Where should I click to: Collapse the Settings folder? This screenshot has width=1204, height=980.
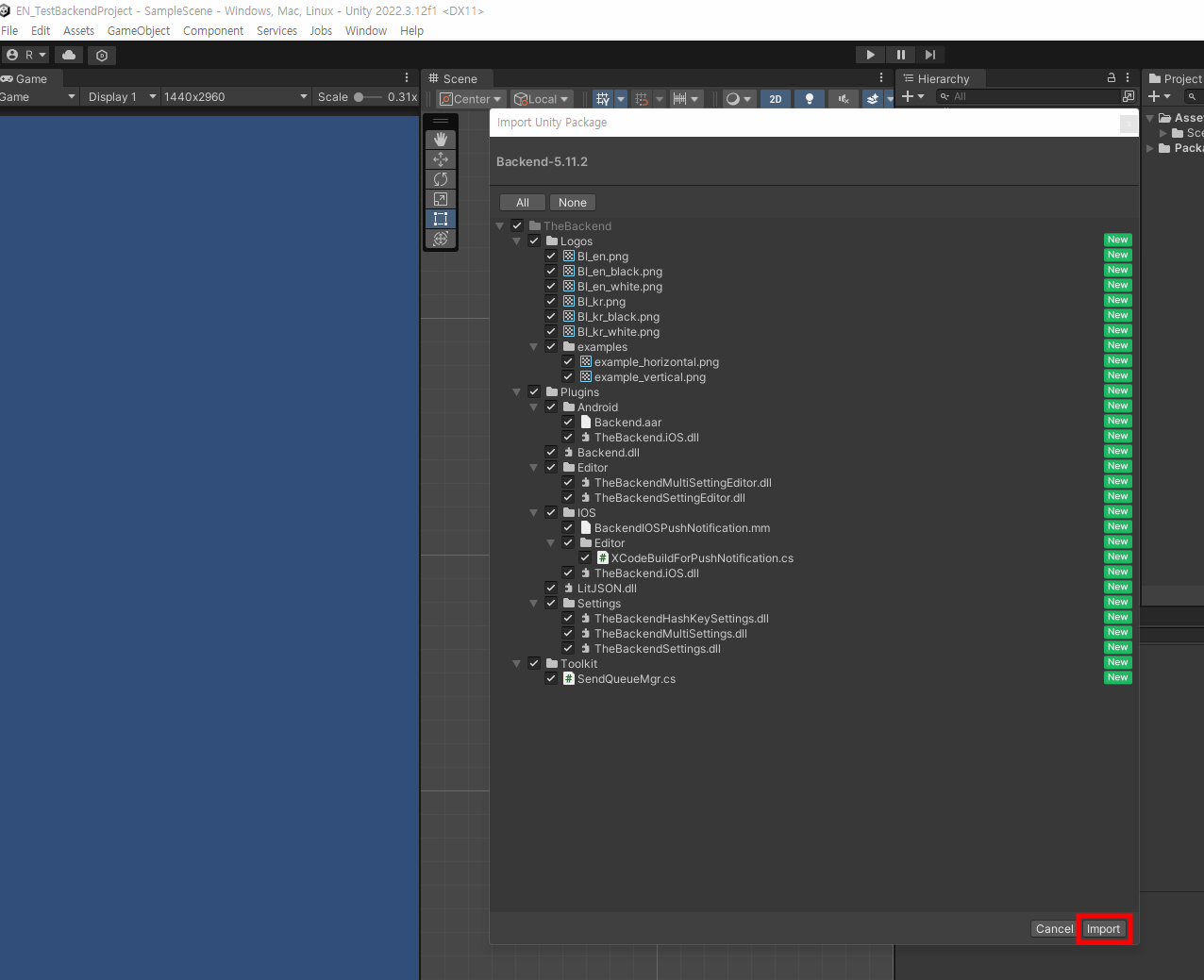coord(534,604)
